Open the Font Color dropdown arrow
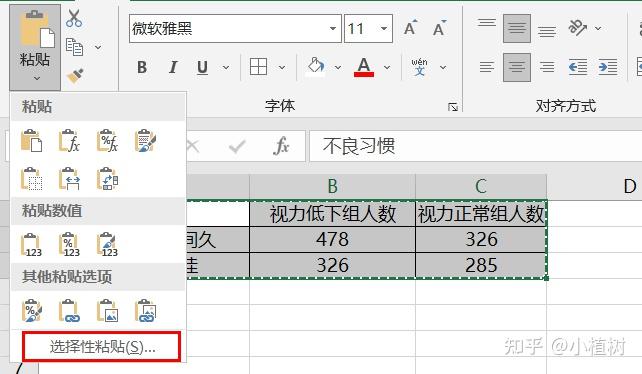Screen dimensions: 642x374 click(387, 67)
